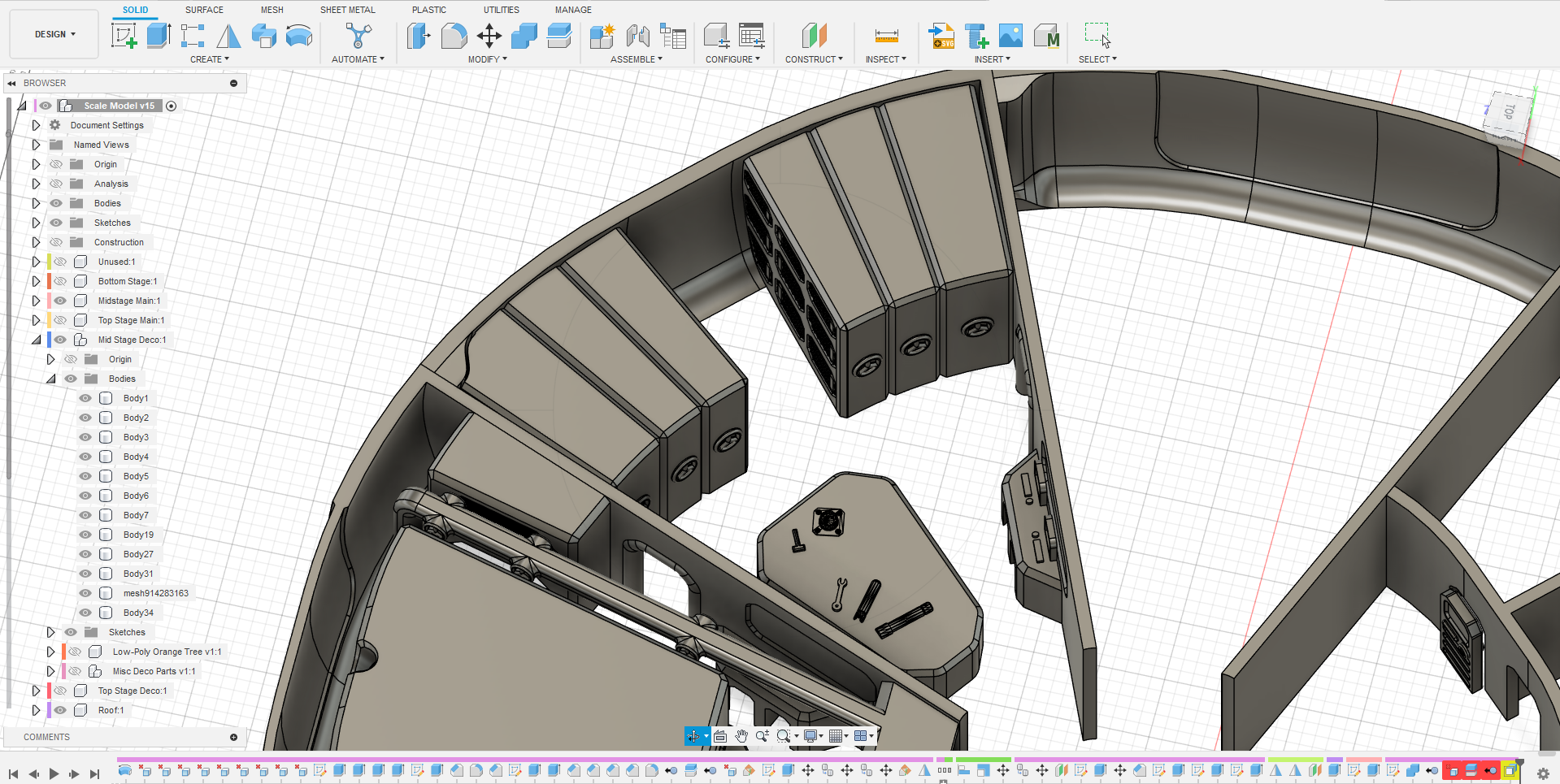Select the Fillet tool
Screen dimensions: 1560x784
pyautogui.click(x=454, y=36)
